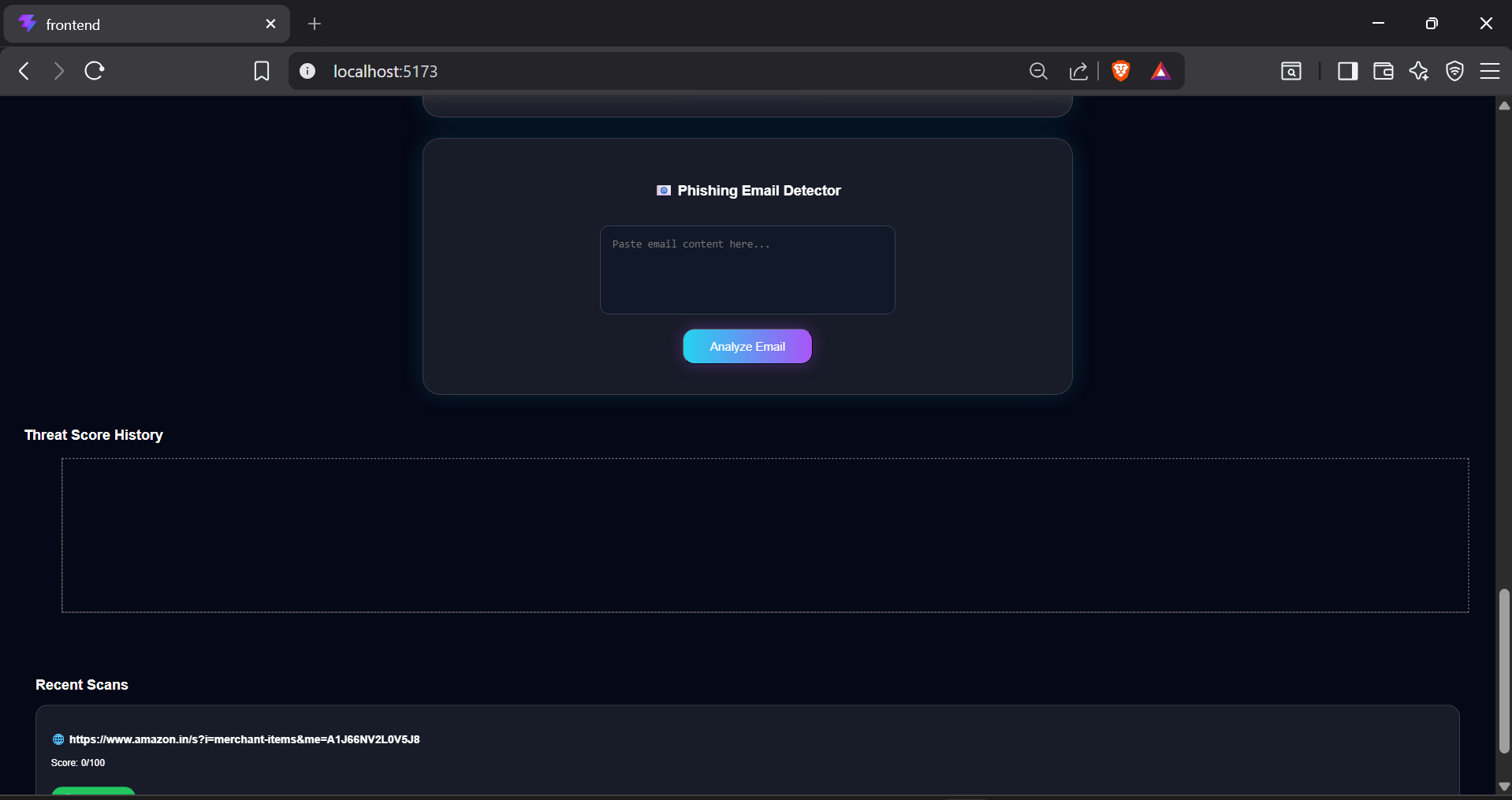Minimize the browser window
This screenshot has width=1512, height=800.
pyautogui.click(x=1378, y=24)
